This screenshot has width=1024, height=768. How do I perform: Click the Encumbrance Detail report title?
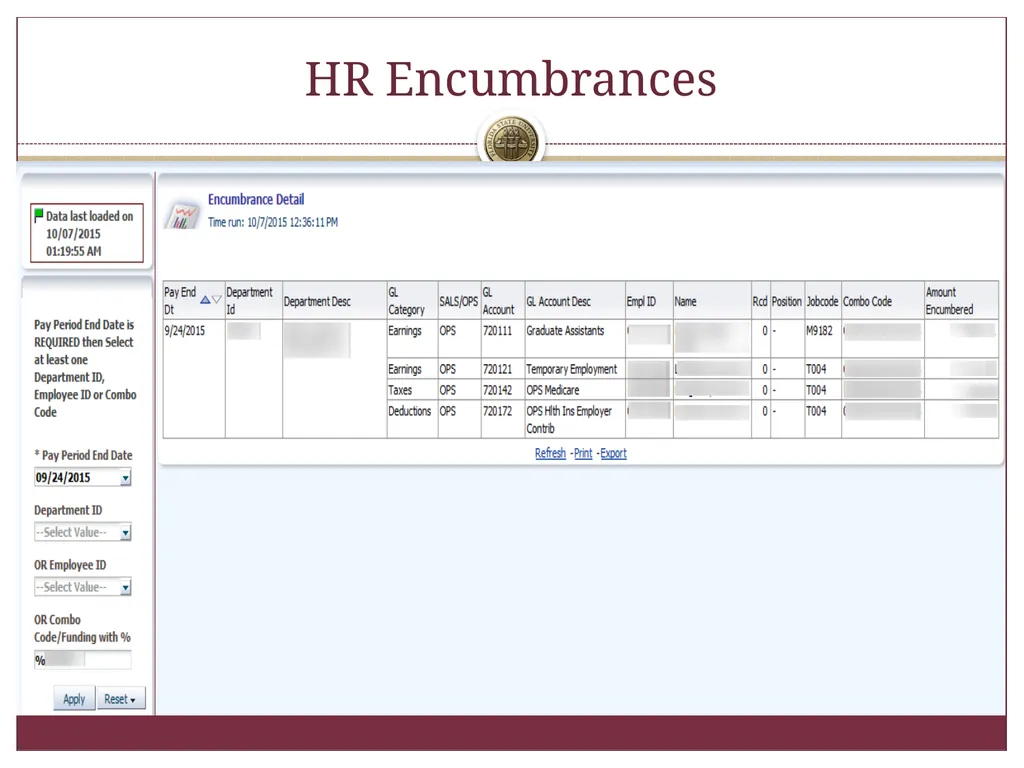click(x=256, y=199)
